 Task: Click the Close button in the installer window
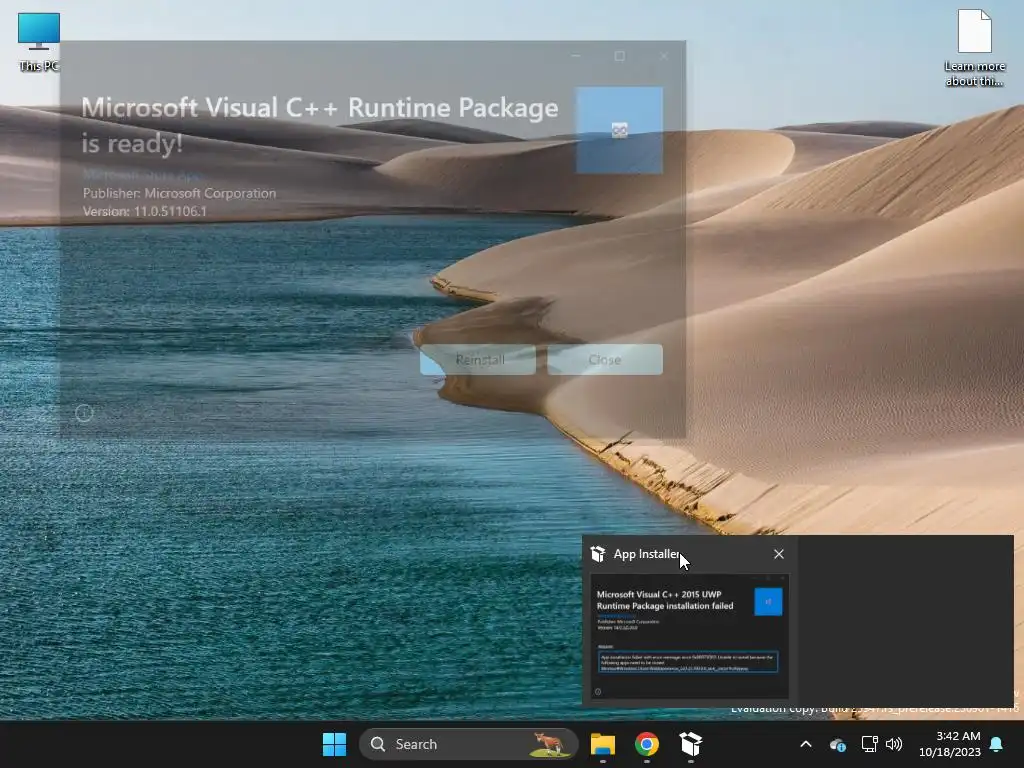tap(605, 360)
